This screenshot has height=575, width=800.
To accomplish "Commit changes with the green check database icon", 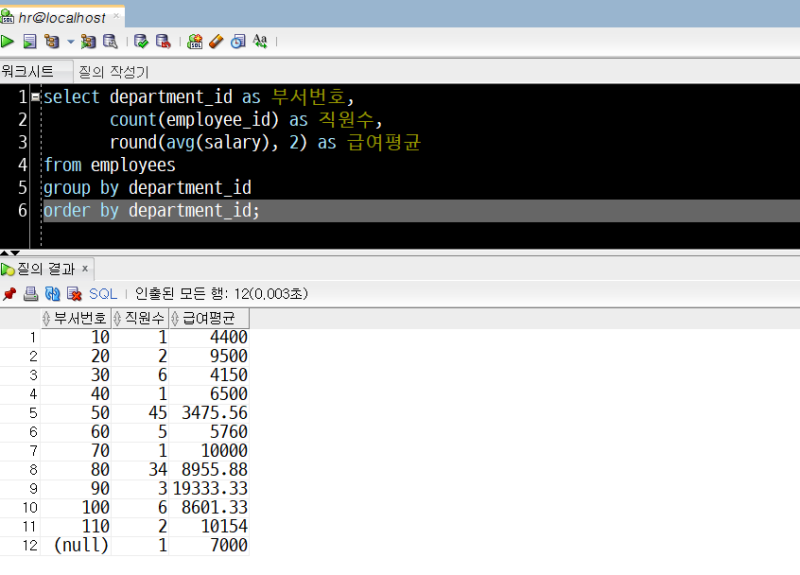I will [x=141, y=41].
